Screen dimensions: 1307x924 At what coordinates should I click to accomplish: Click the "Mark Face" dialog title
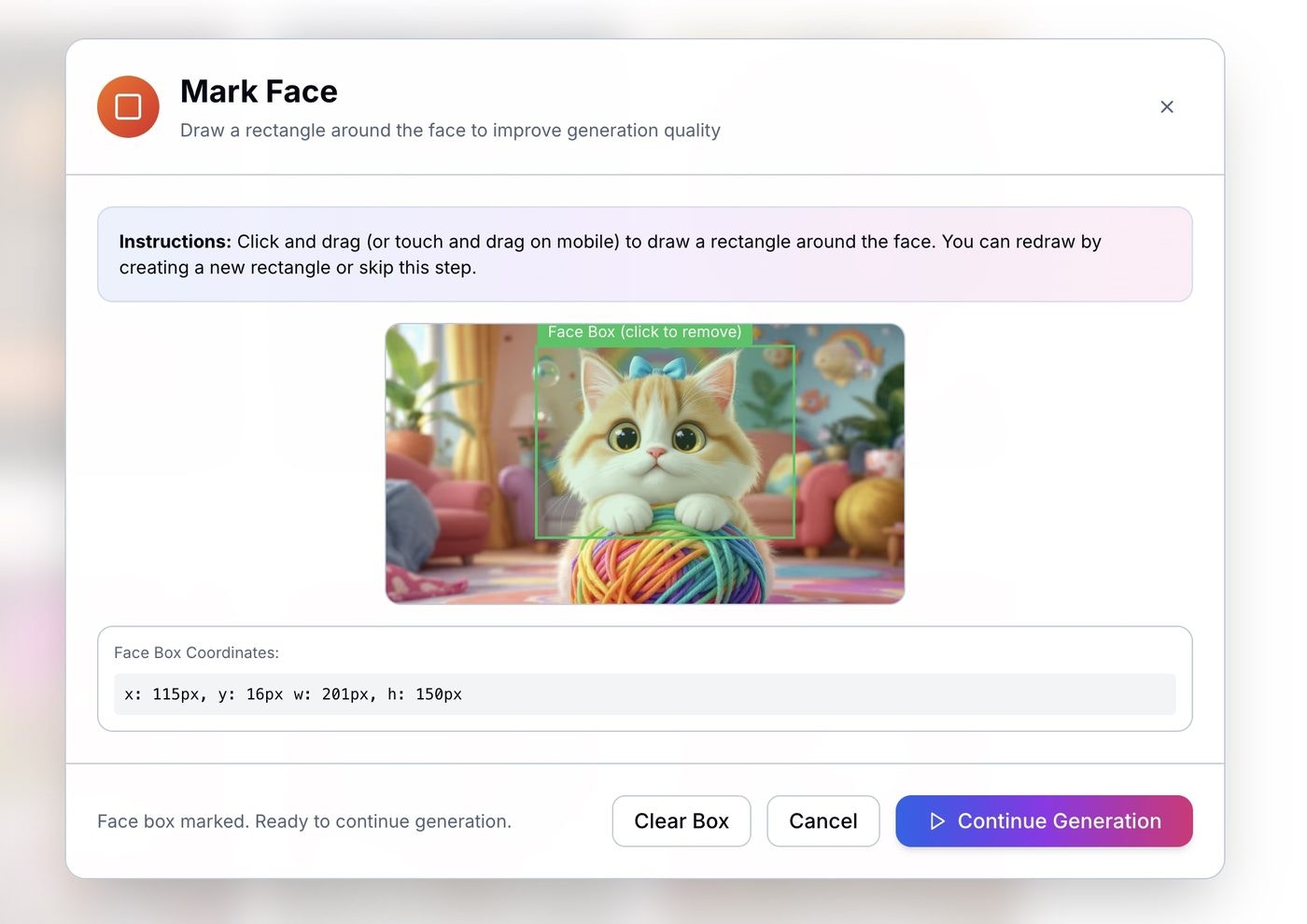(x=259, y=91)
